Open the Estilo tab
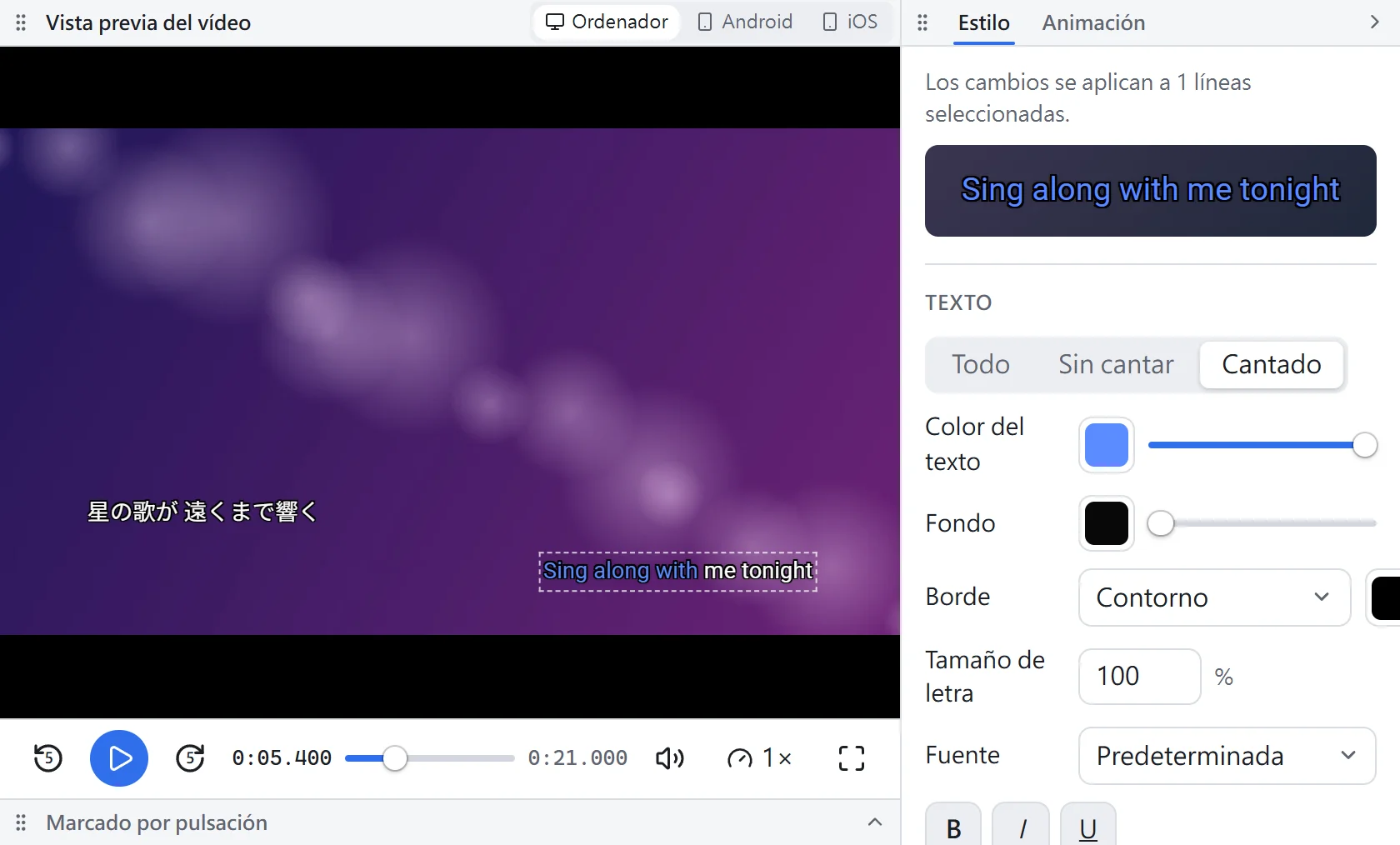 click(x=984, y=22)
